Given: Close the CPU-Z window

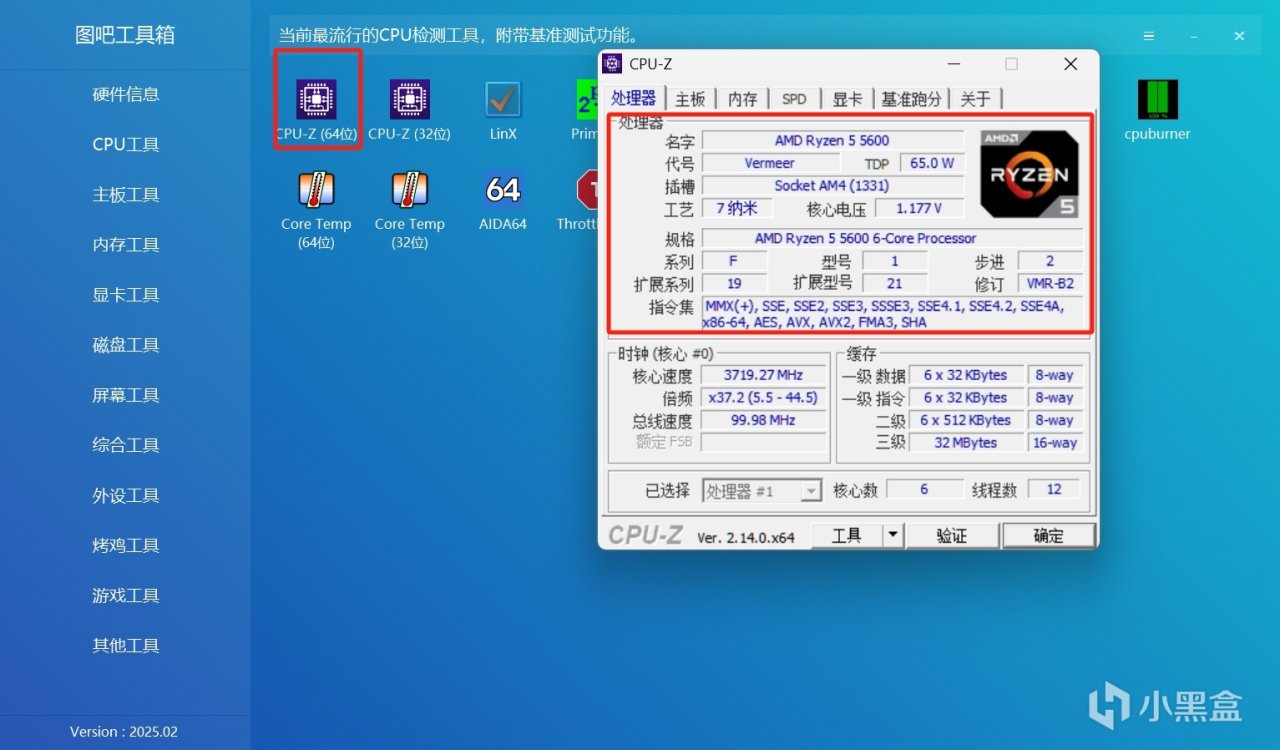Looking at the screenshot, I should coord(1070,64).
